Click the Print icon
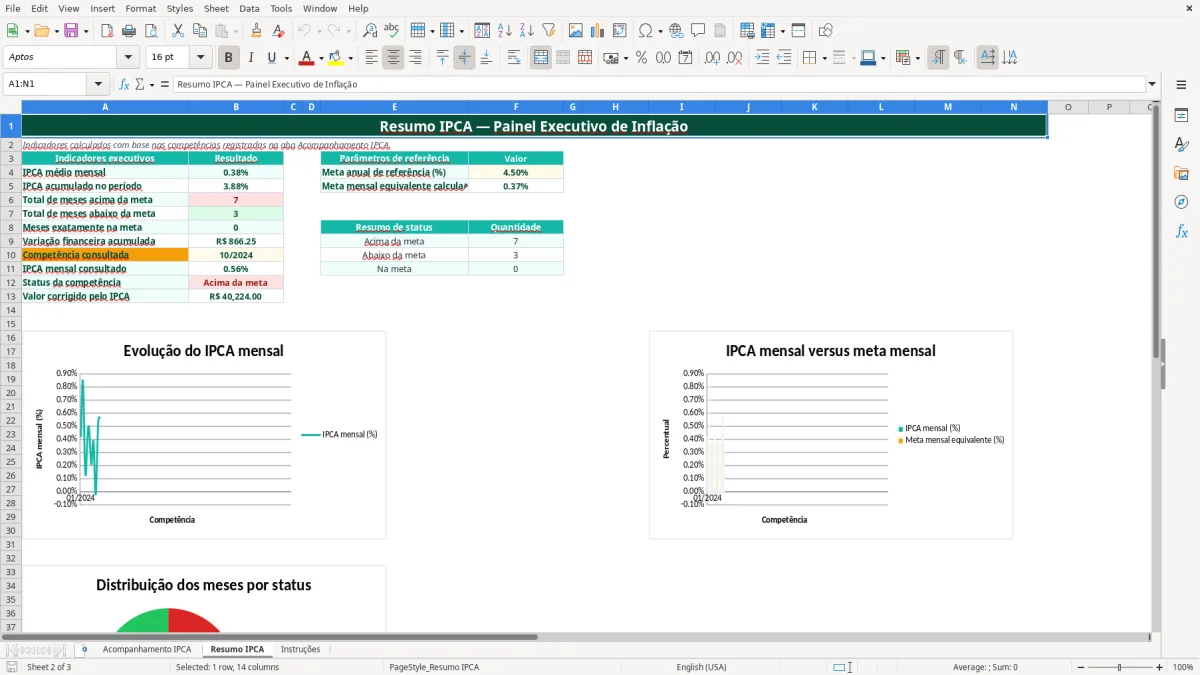This screenshot has height=675, width=1200. [128, 31]
